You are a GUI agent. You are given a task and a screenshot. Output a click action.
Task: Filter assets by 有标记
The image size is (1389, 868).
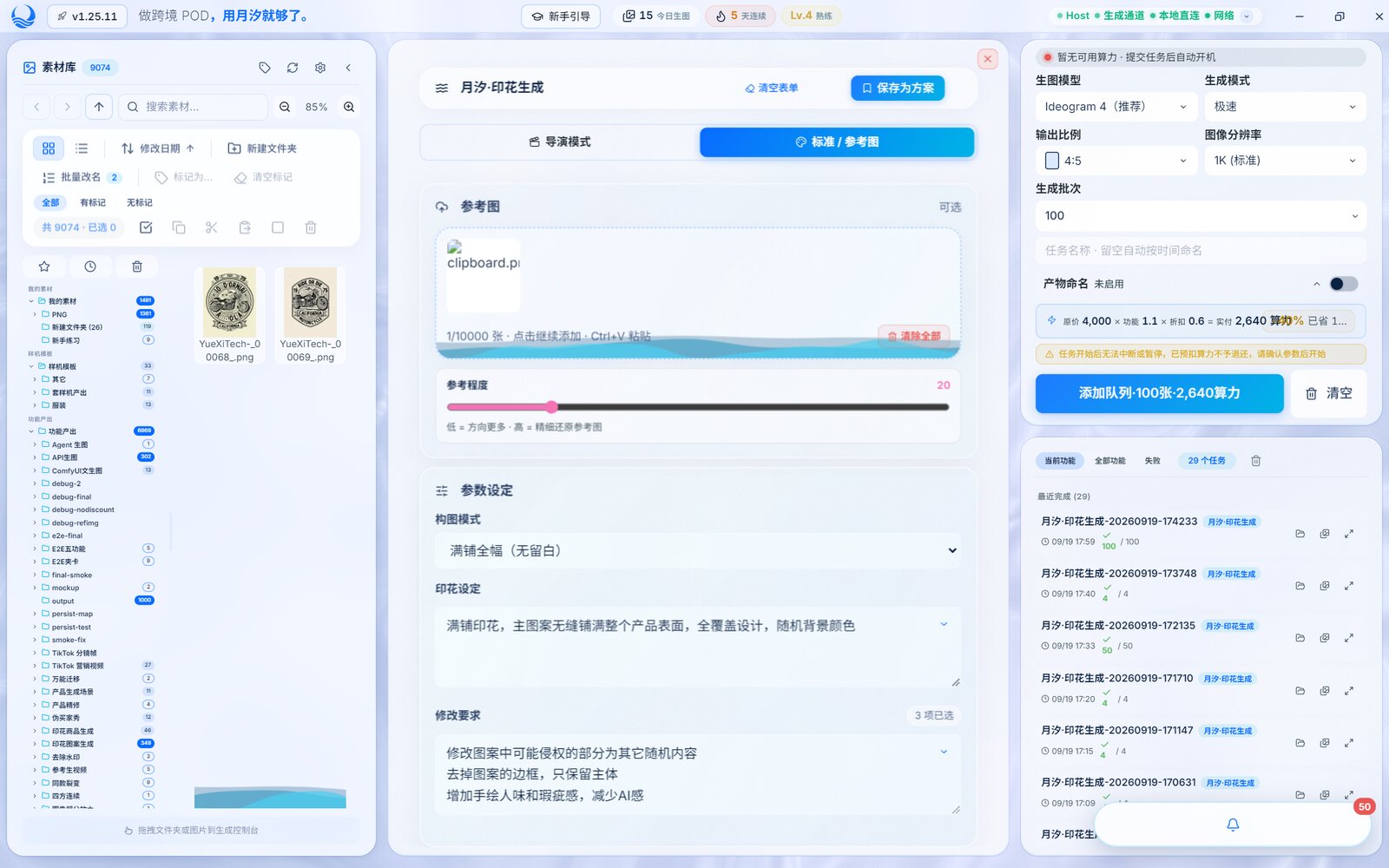coord(93,202)
